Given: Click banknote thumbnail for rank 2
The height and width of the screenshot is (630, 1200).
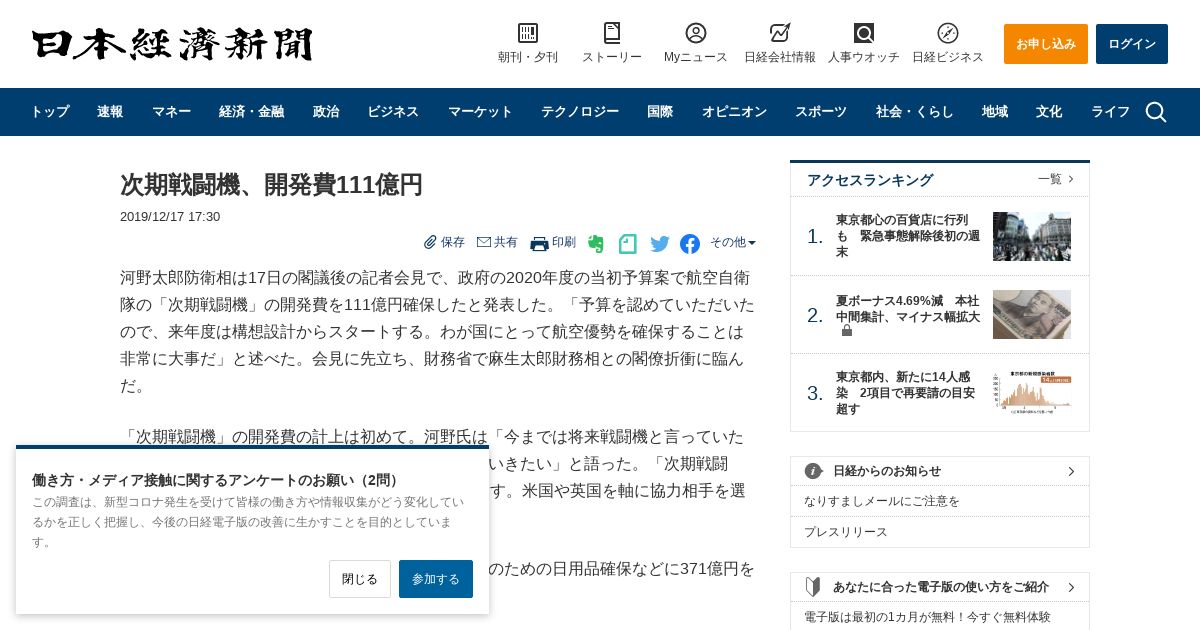Looking at the screenshot, I should [x=1032, y=315].
